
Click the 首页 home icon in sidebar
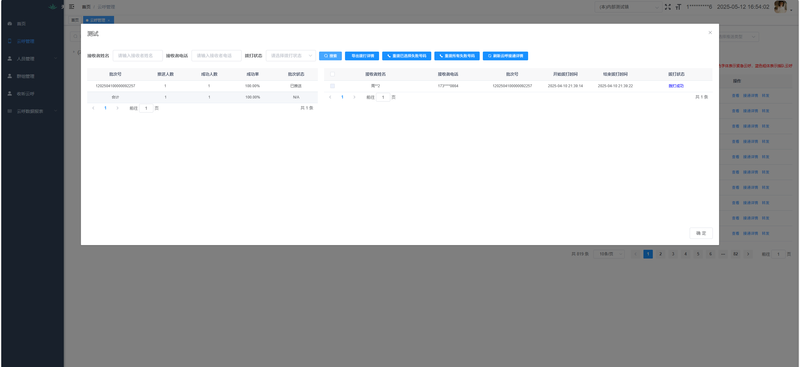point(10,23)
